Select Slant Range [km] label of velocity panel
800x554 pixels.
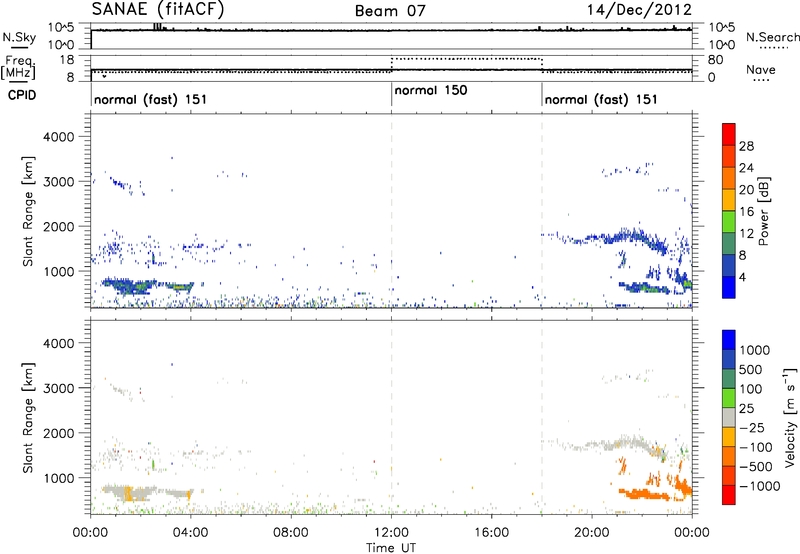click(x=28, y=417)
